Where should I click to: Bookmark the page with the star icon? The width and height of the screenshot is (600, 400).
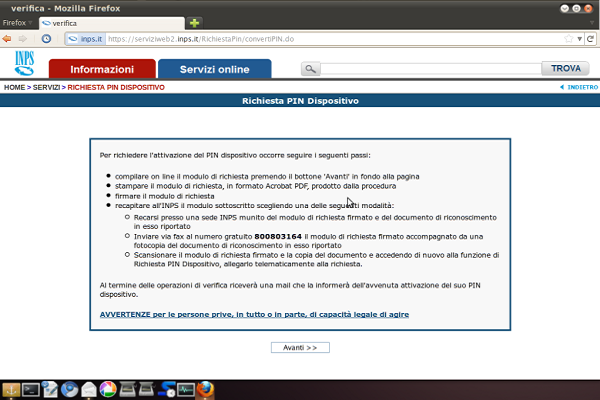pos(569,39)
